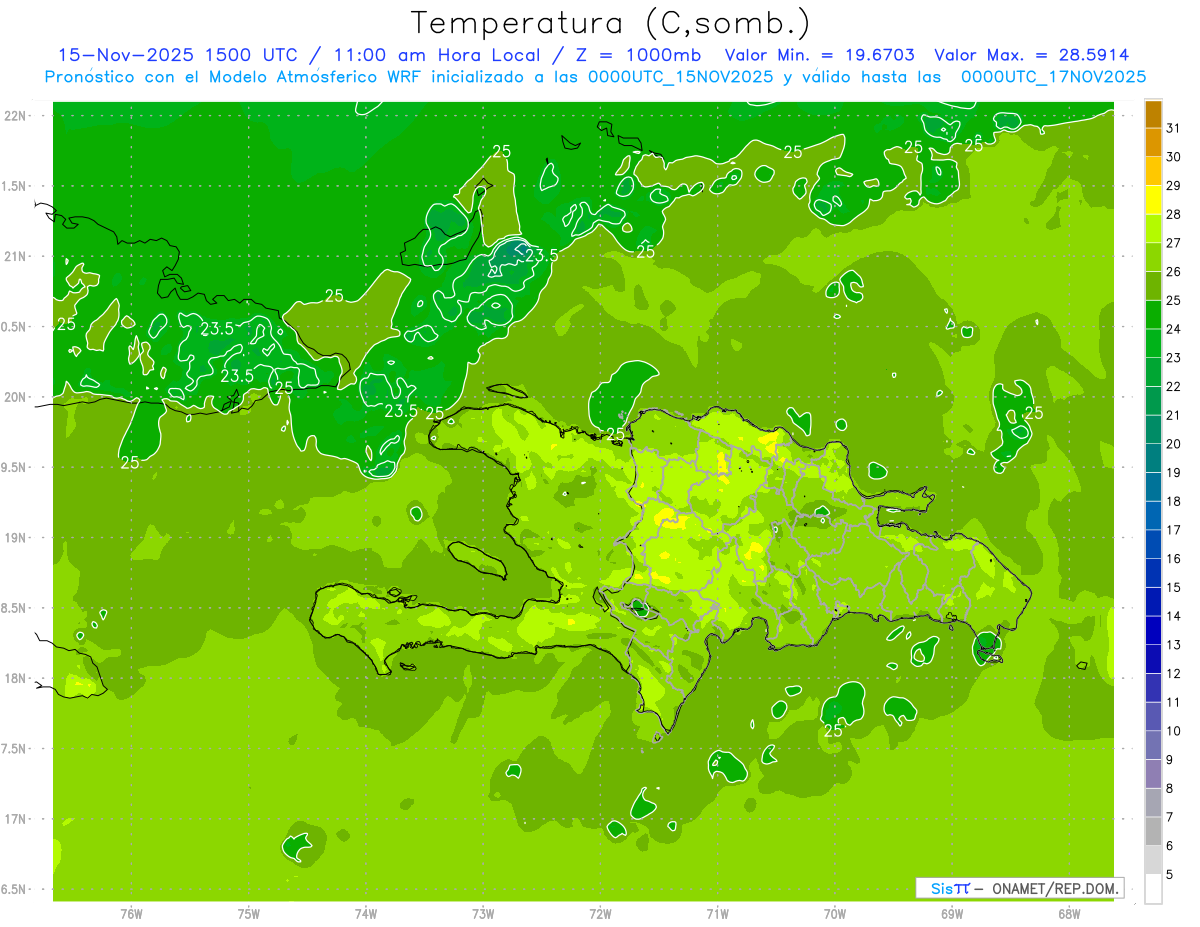Click the '20N' latitude axis label
The image size is (1200, 927).
pyautogui.click(x=15, y=397)
